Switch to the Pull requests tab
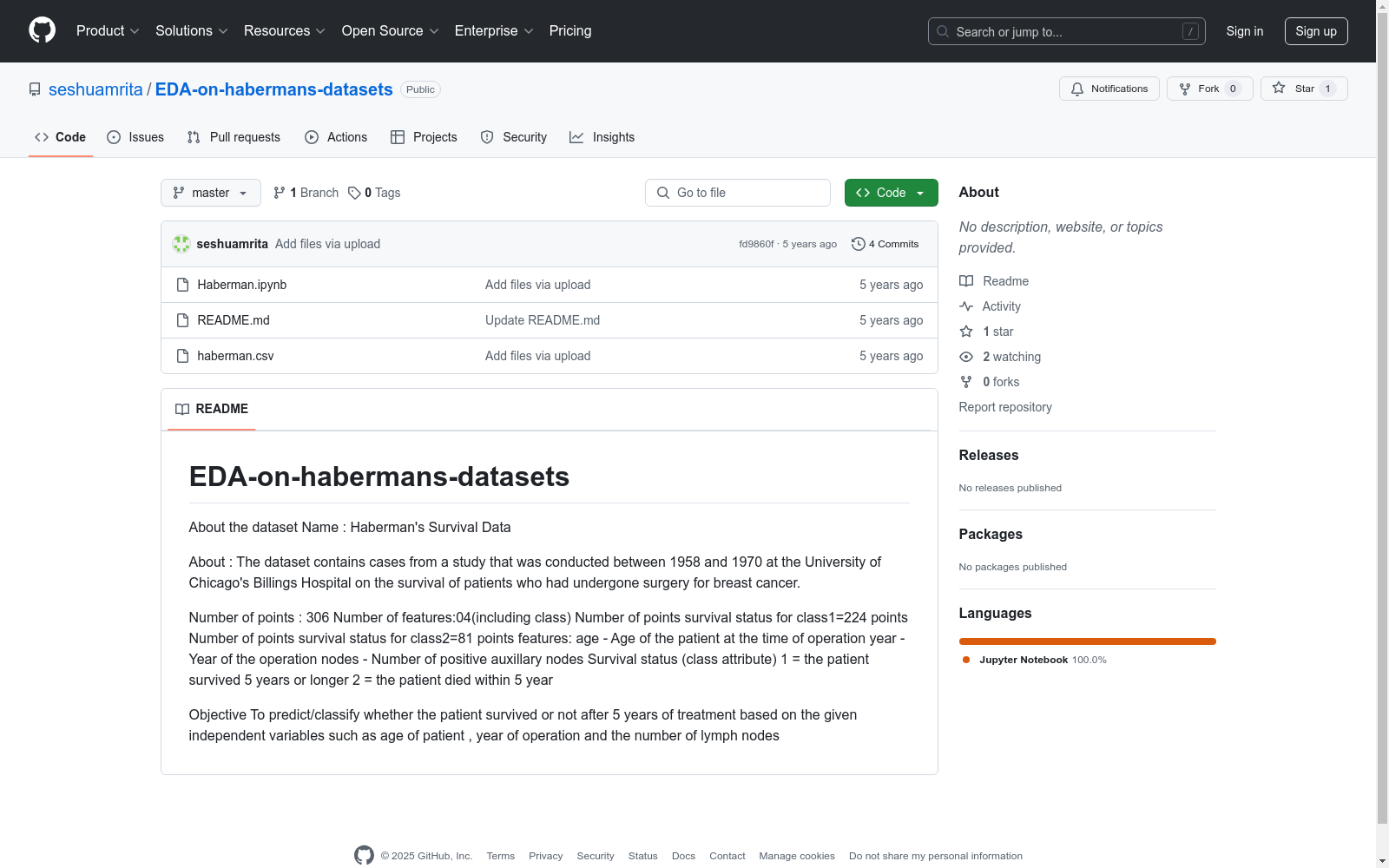The image size is (1389, 868). pos(234,137)
